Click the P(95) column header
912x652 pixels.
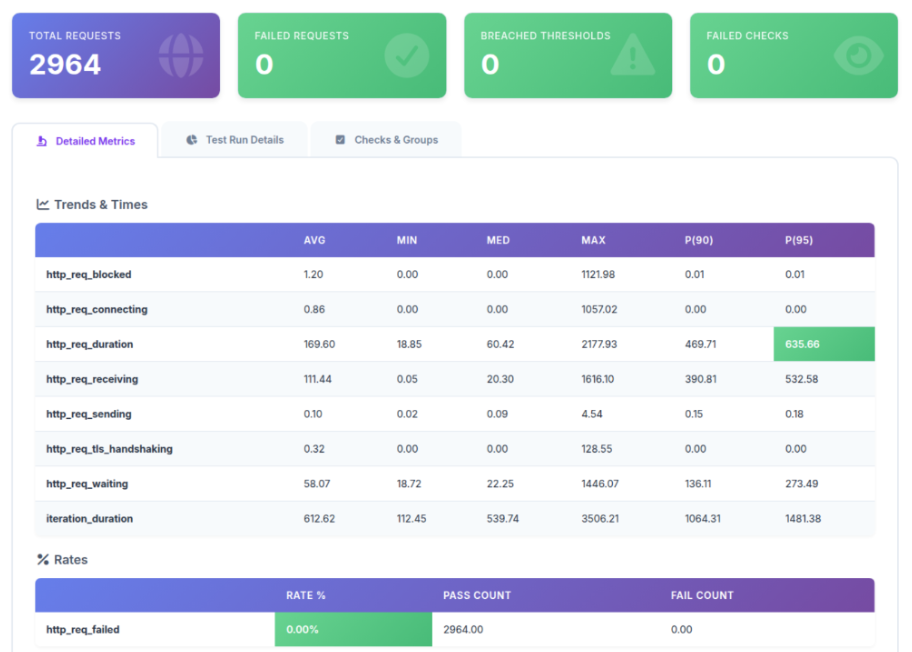[799, 240]
